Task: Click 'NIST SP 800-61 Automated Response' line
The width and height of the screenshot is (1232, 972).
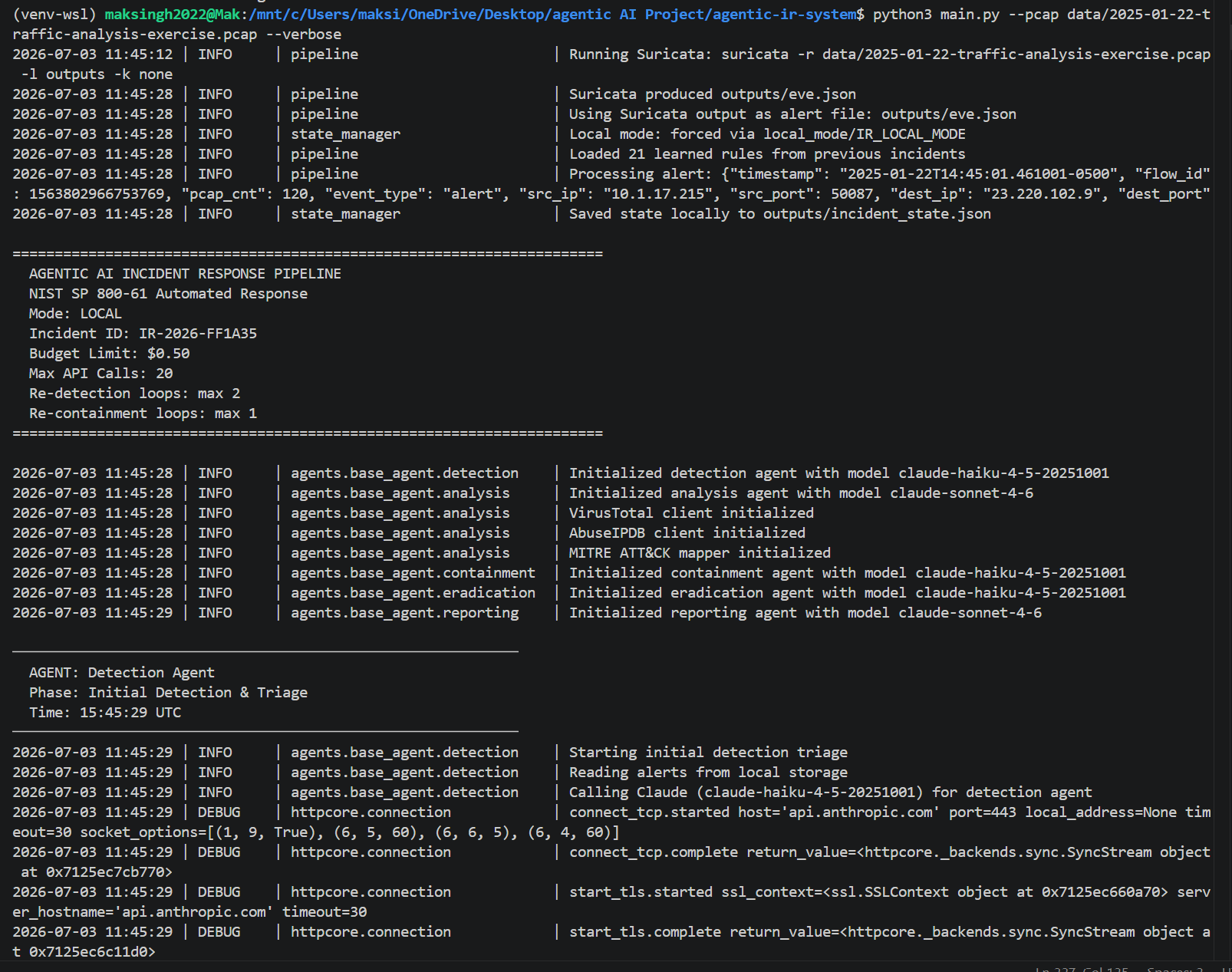Action: [x=168, y=294]
